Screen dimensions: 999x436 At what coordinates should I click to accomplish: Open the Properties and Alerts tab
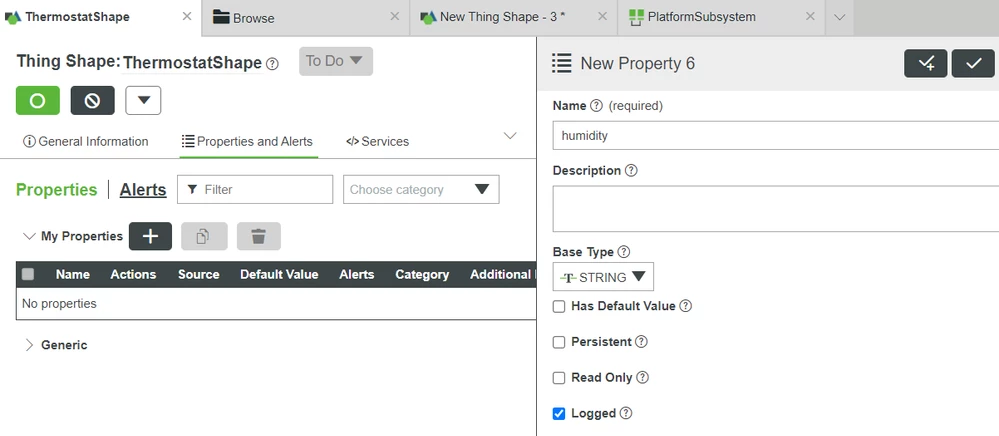click(x=247, y=142)
